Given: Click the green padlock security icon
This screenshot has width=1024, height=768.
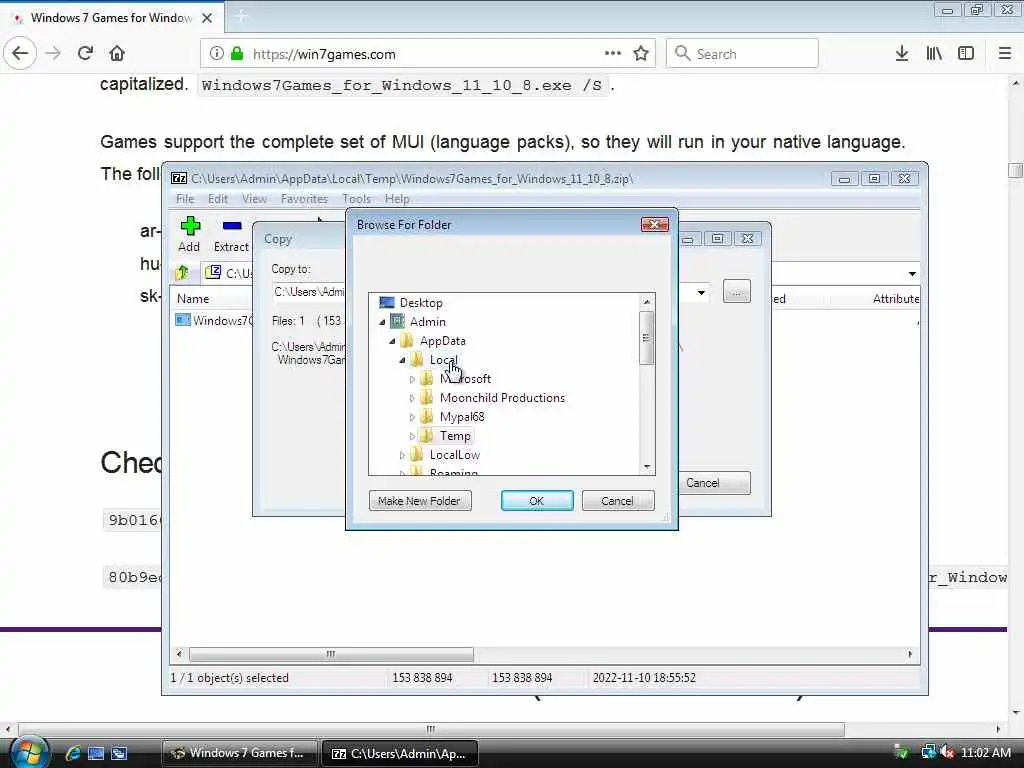Looking at the screenshot, I should (x=237, y=54).
